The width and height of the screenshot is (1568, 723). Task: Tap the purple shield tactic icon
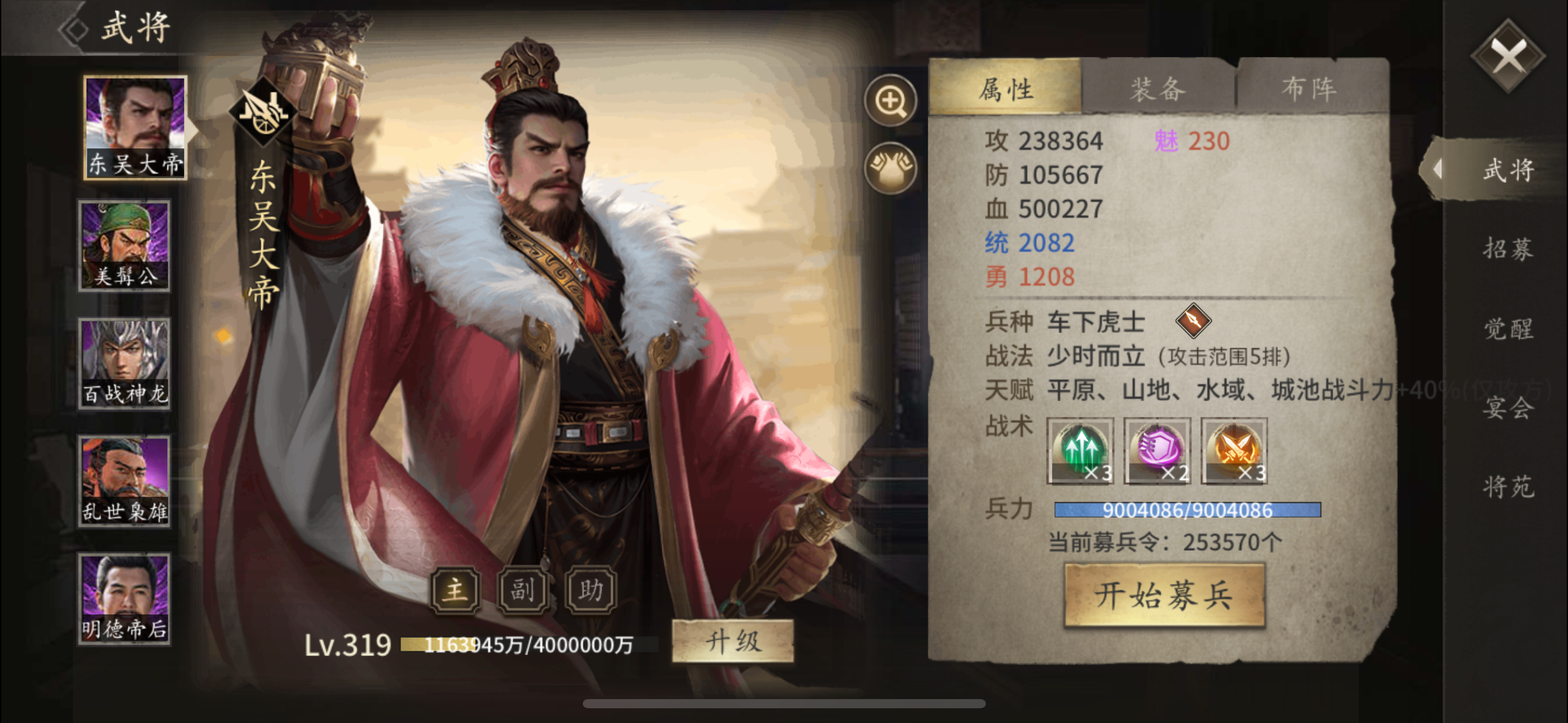1157,451
